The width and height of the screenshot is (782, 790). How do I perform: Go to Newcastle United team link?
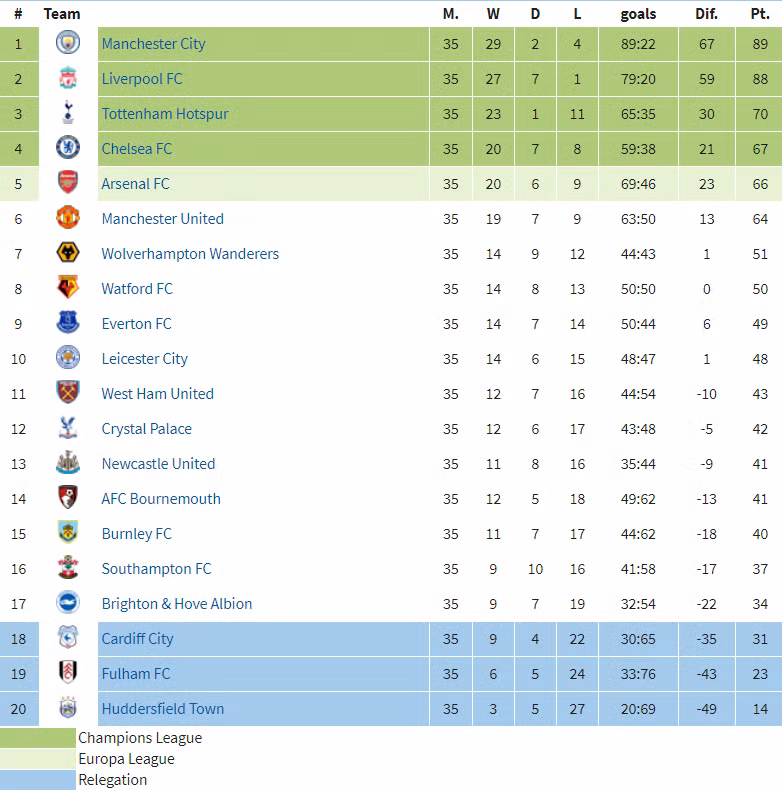click(x=158, y=463)
